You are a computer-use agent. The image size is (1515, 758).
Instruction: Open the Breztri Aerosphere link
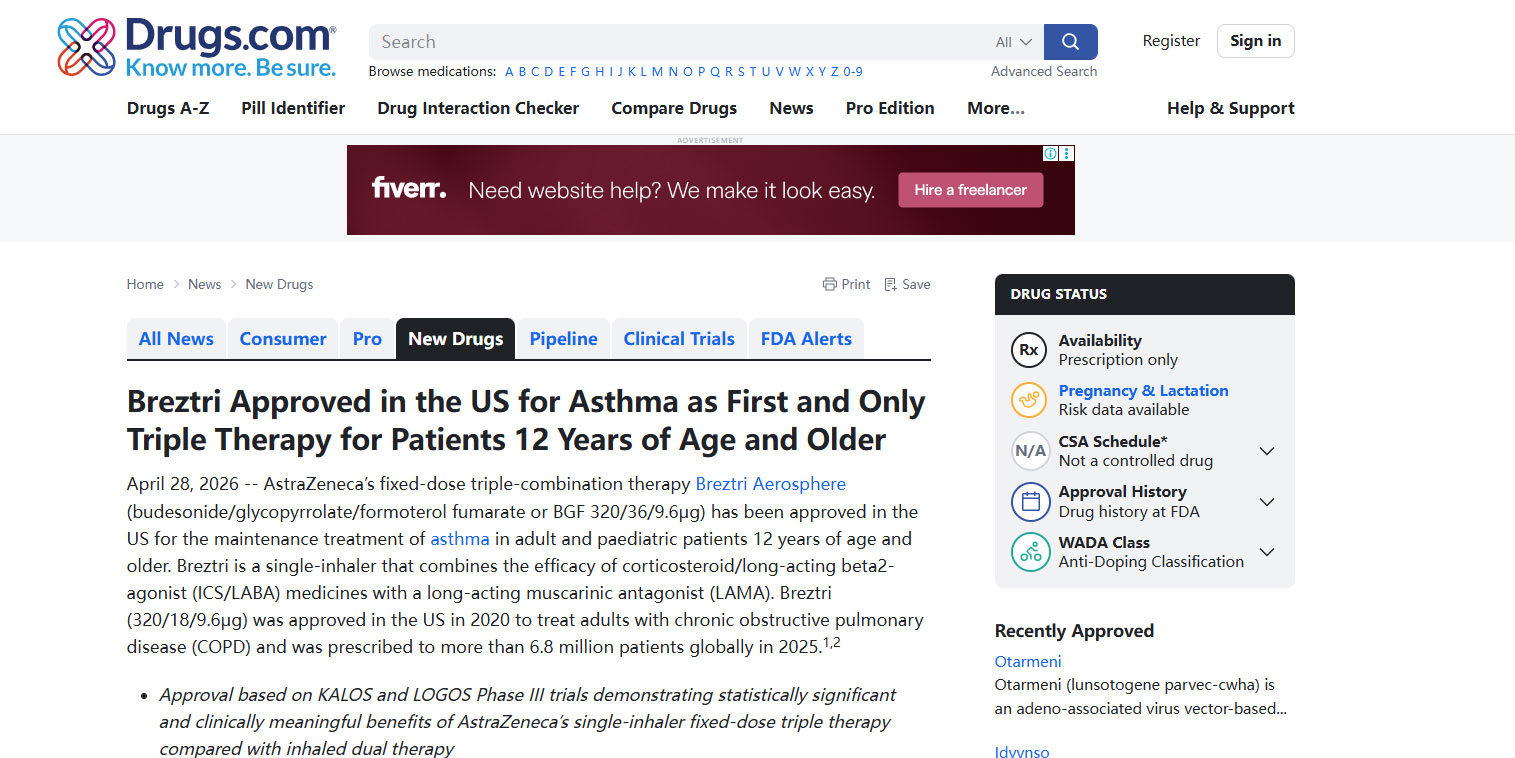click(x=770, y=484)
